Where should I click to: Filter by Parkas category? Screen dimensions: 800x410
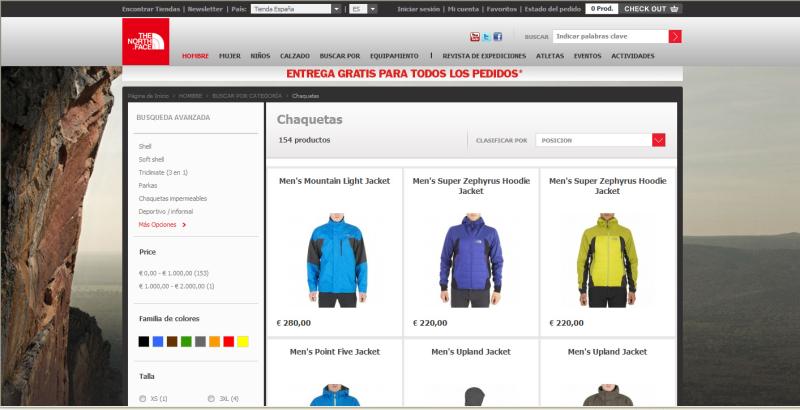(x=148, y=186)
